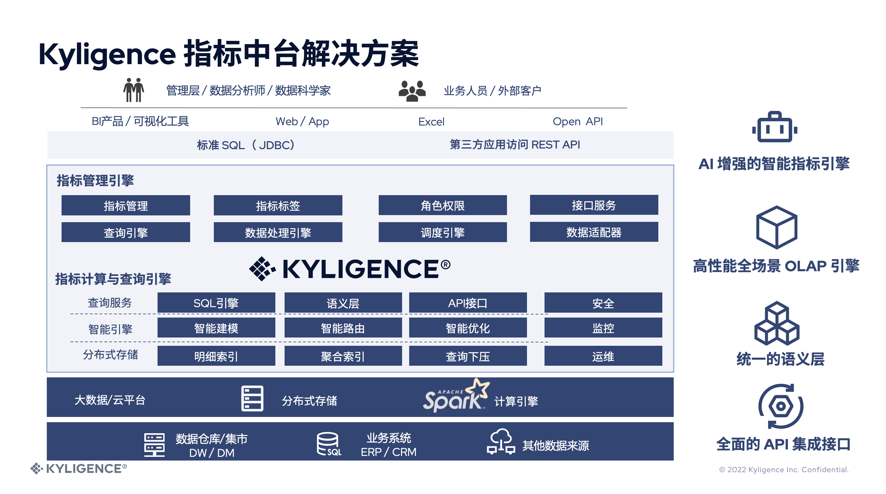Image resolution: width=886 pixels, height=494 pixels.
Task: Select the 指标管理 box
Action: 126,206
